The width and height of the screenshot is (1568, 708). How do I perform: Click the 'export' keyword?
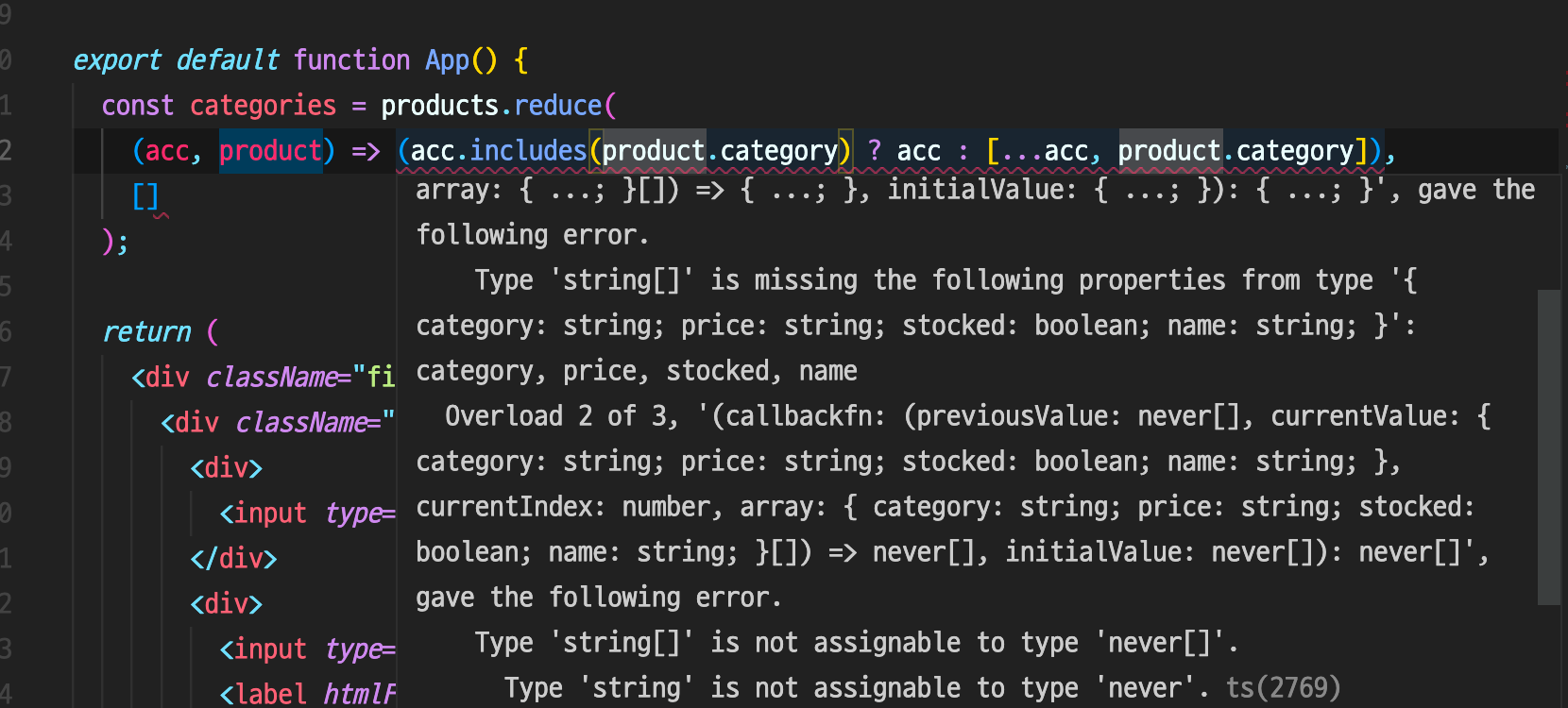pos(117,60)
